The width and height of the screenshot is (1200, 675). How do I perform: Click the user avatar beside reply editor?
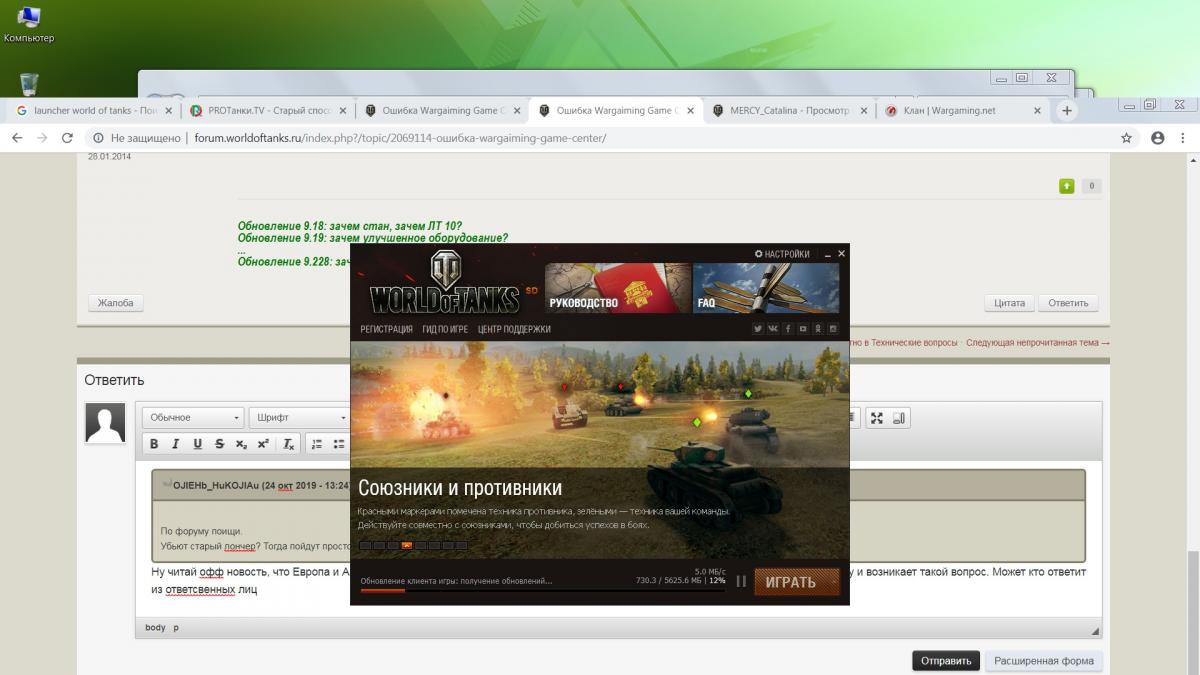(105, 423)
